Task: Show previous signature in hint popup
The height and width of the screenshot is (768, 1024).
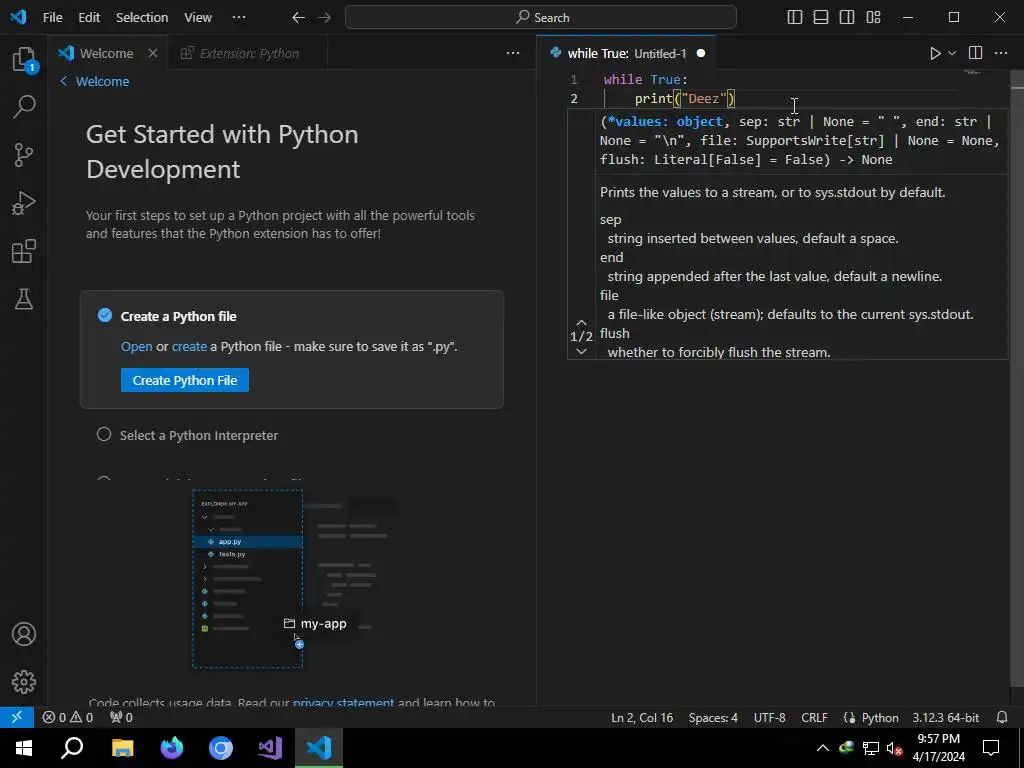Action: click(581, 323)
